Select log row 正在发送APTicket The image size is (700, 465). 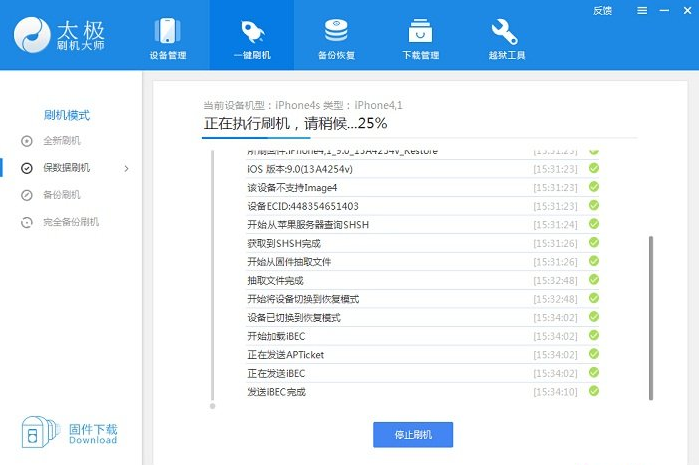pyautogui.click(x=422, y=355)
